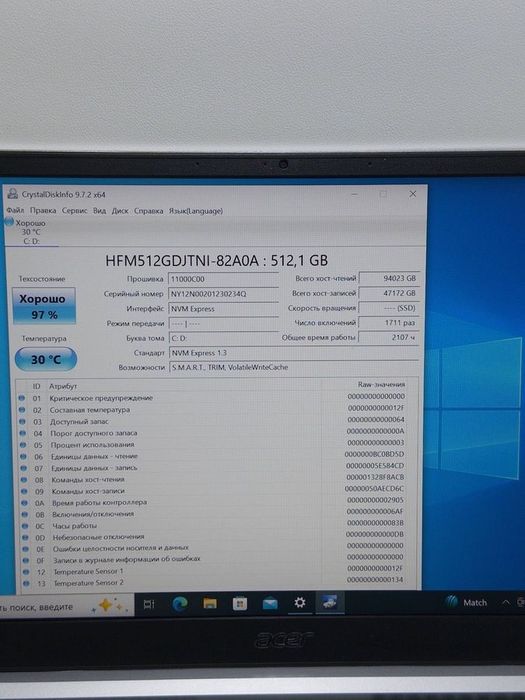Click the taskbar search box
The width and height of the screenshot is (525, 700).
tap(67, 606)
